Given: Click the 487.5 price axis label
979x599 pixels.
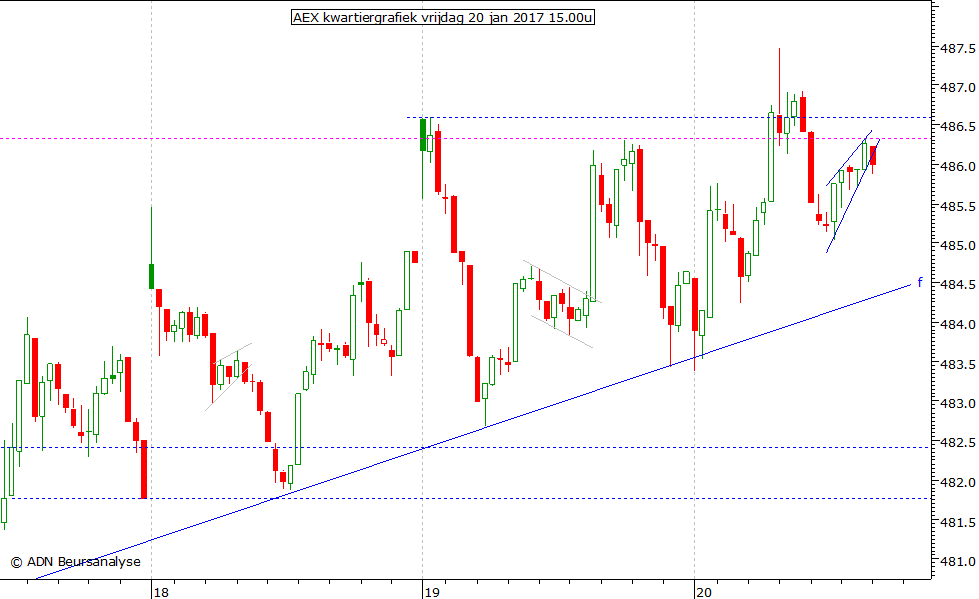Looking at the screenshot, I should click(x=958, y=48).
